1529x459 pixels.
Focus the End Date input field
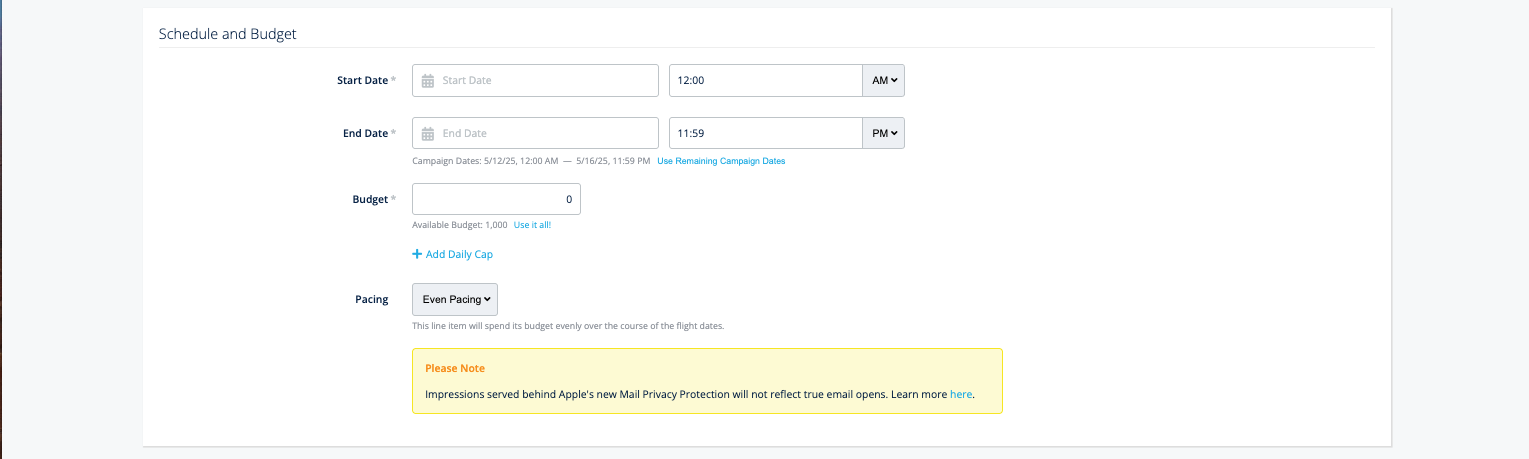(x=545, y=134)
